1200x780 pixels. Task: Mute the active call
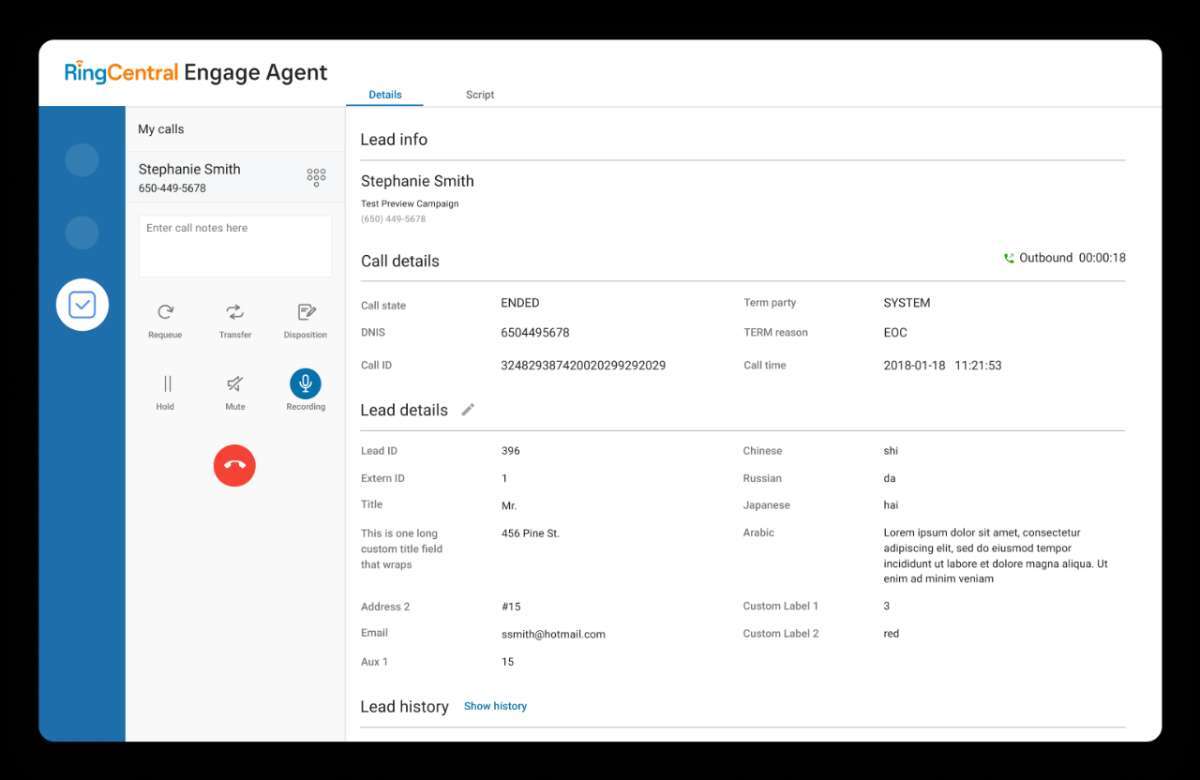click(x=235, y=390)
